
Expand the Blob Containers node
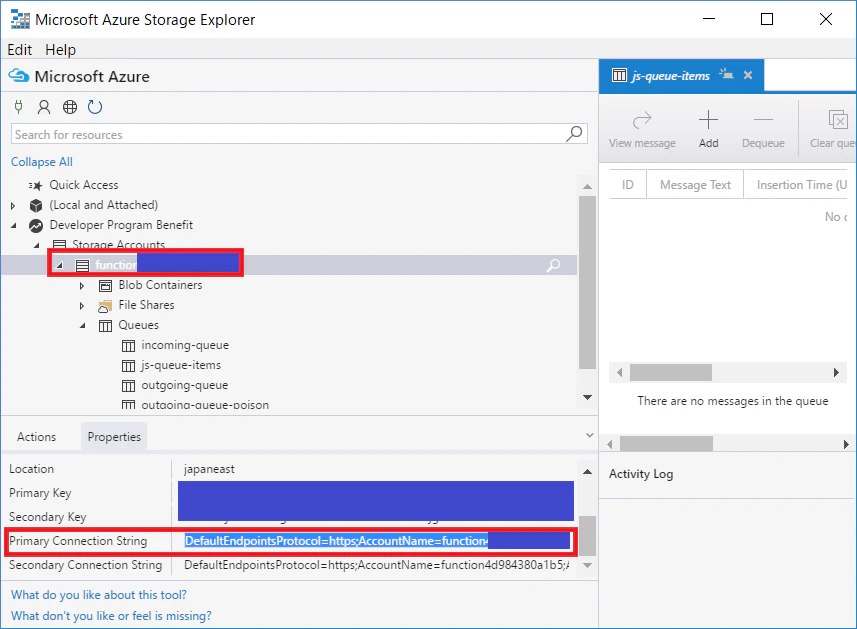pyautogui.click(x=82, y=286)
